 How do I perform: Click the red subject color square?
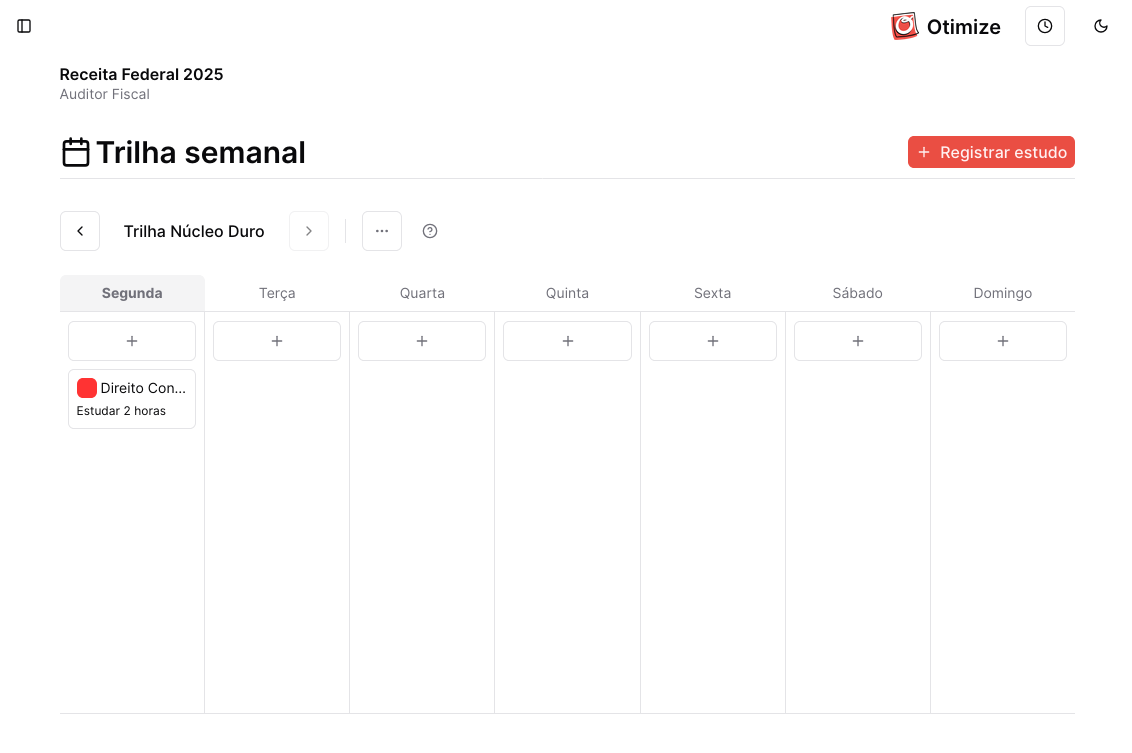tap(87, 388)
